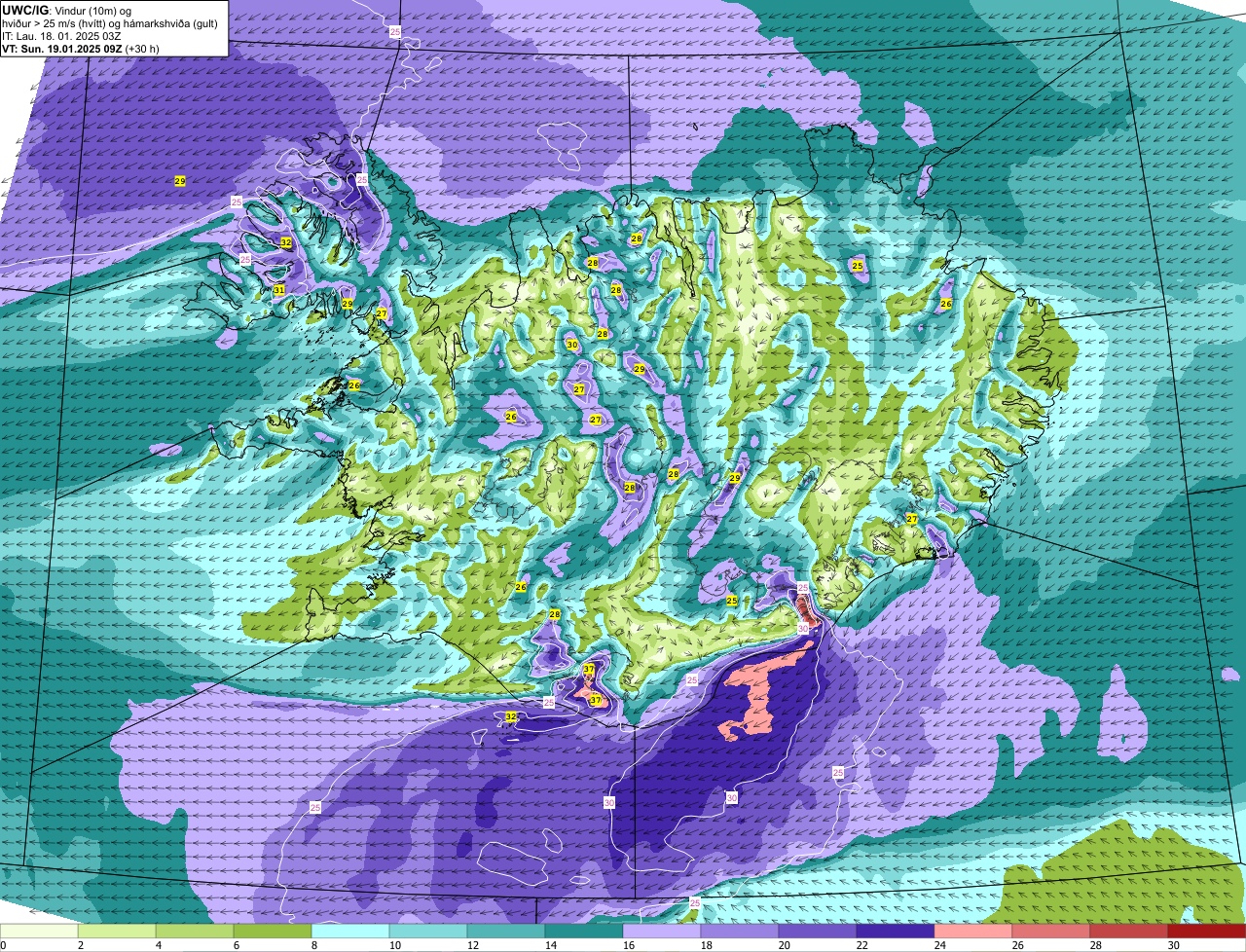The width and height of the screenshot is (1246, 952).
Task: Select the 2–4 light green legend swatch
Action: (117, 931)
